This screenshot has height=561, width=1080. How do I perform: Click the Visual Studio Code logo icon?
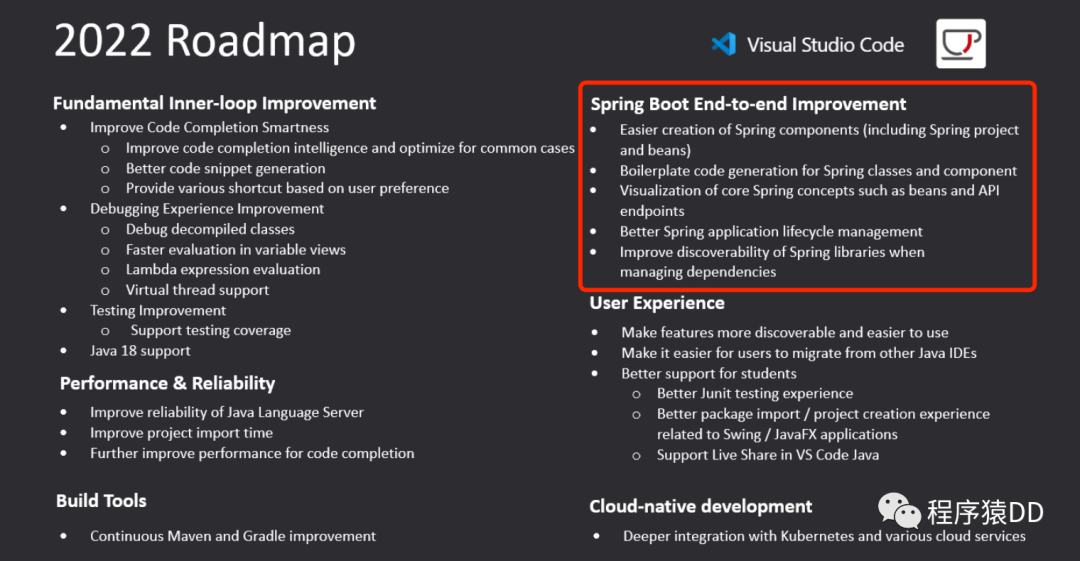pyautogui.click(x=723, y=44)
